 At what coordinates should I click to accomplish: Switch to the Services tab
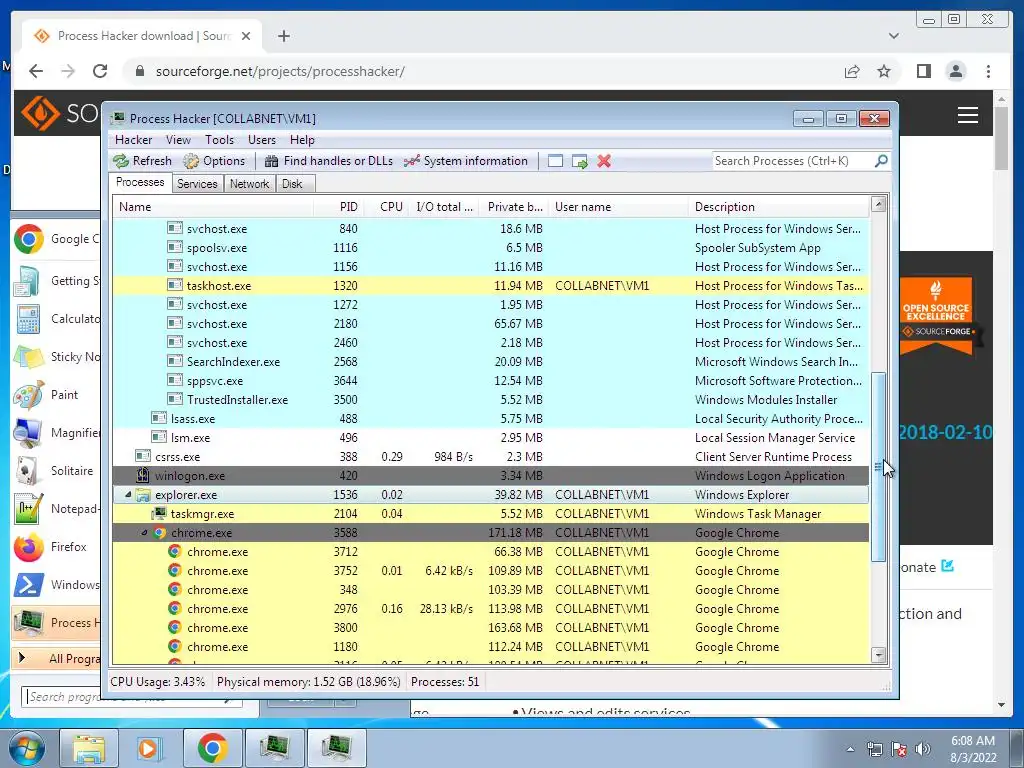click(197, 184)
